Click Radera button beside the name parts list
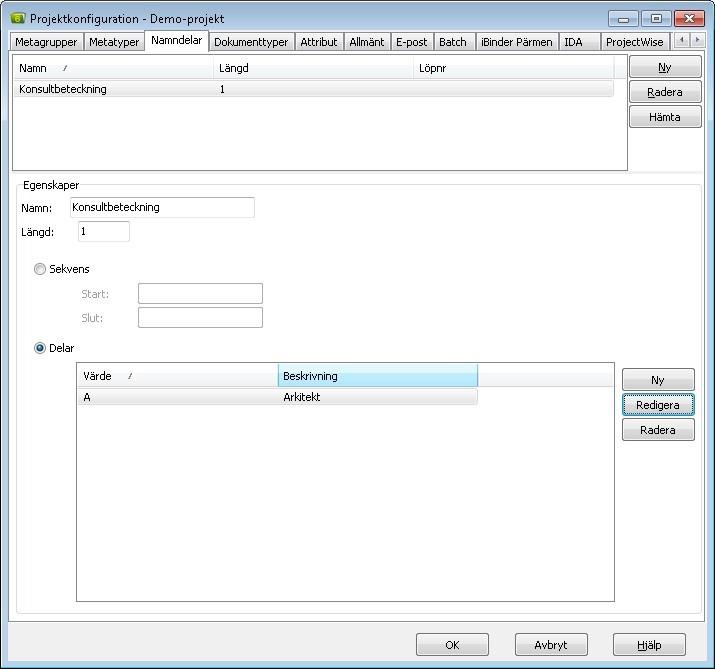715x669 pixels. 665,92
